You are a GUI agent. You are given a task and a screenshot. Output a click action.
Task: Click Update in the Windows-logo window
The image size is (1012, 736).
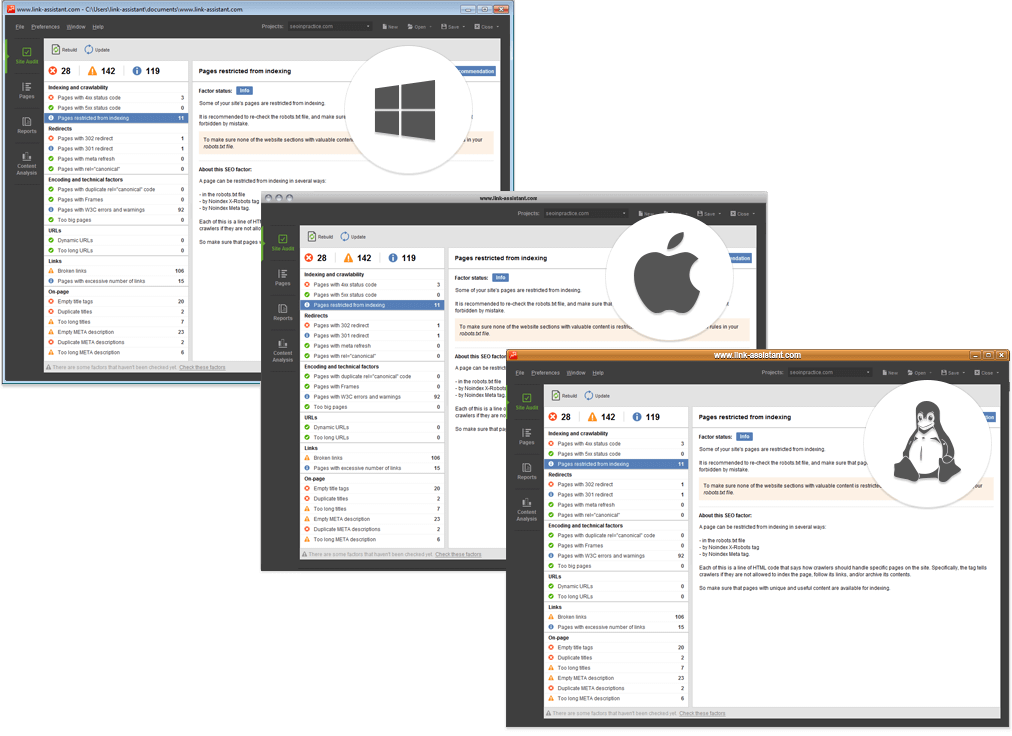pyautogui.click(x=97, y=50)
